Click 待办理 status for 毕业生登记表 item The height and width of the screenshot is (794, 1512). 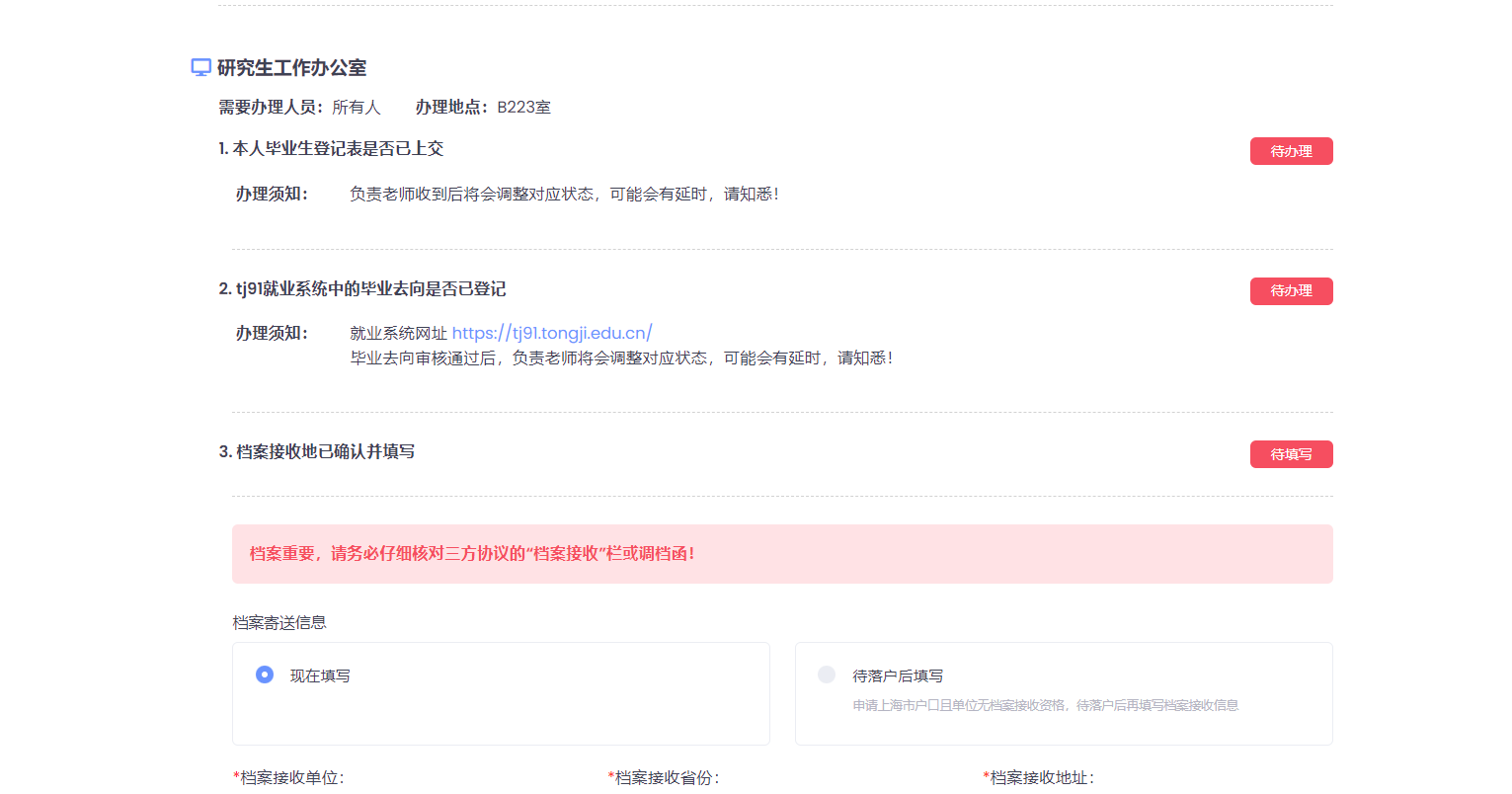(x=1291, y=151)
